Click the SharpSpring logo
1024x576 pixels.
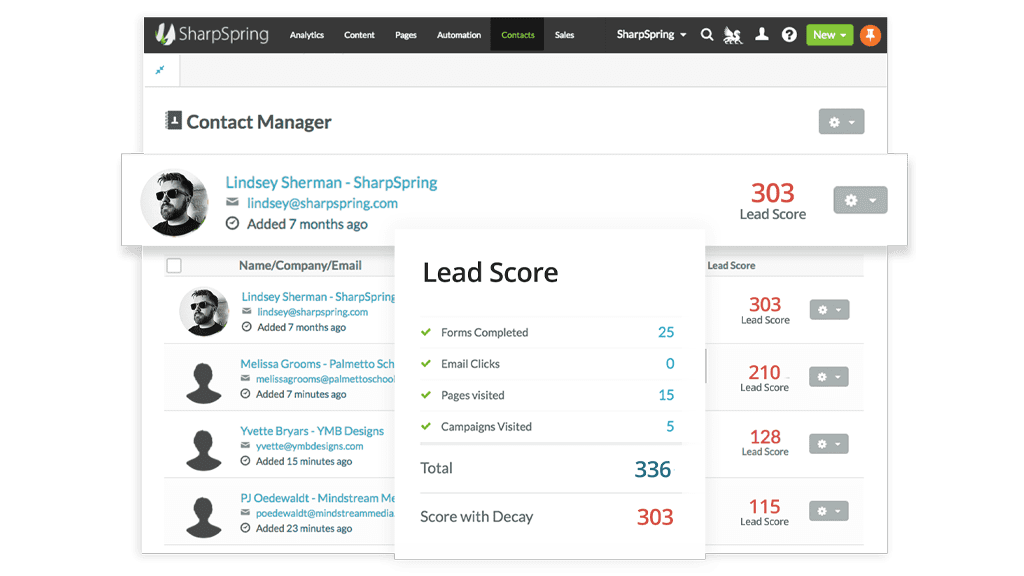(212, 34)
